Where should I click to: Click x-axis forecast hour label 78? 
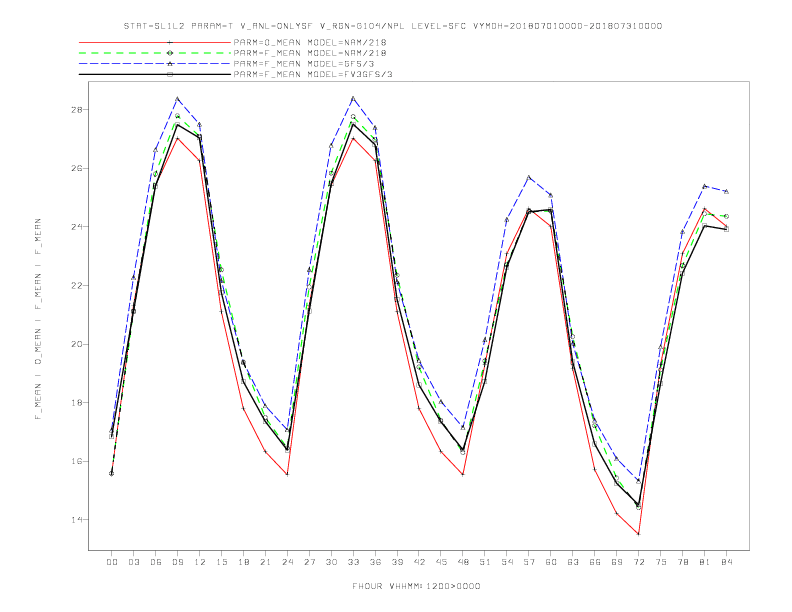[683, 562]
